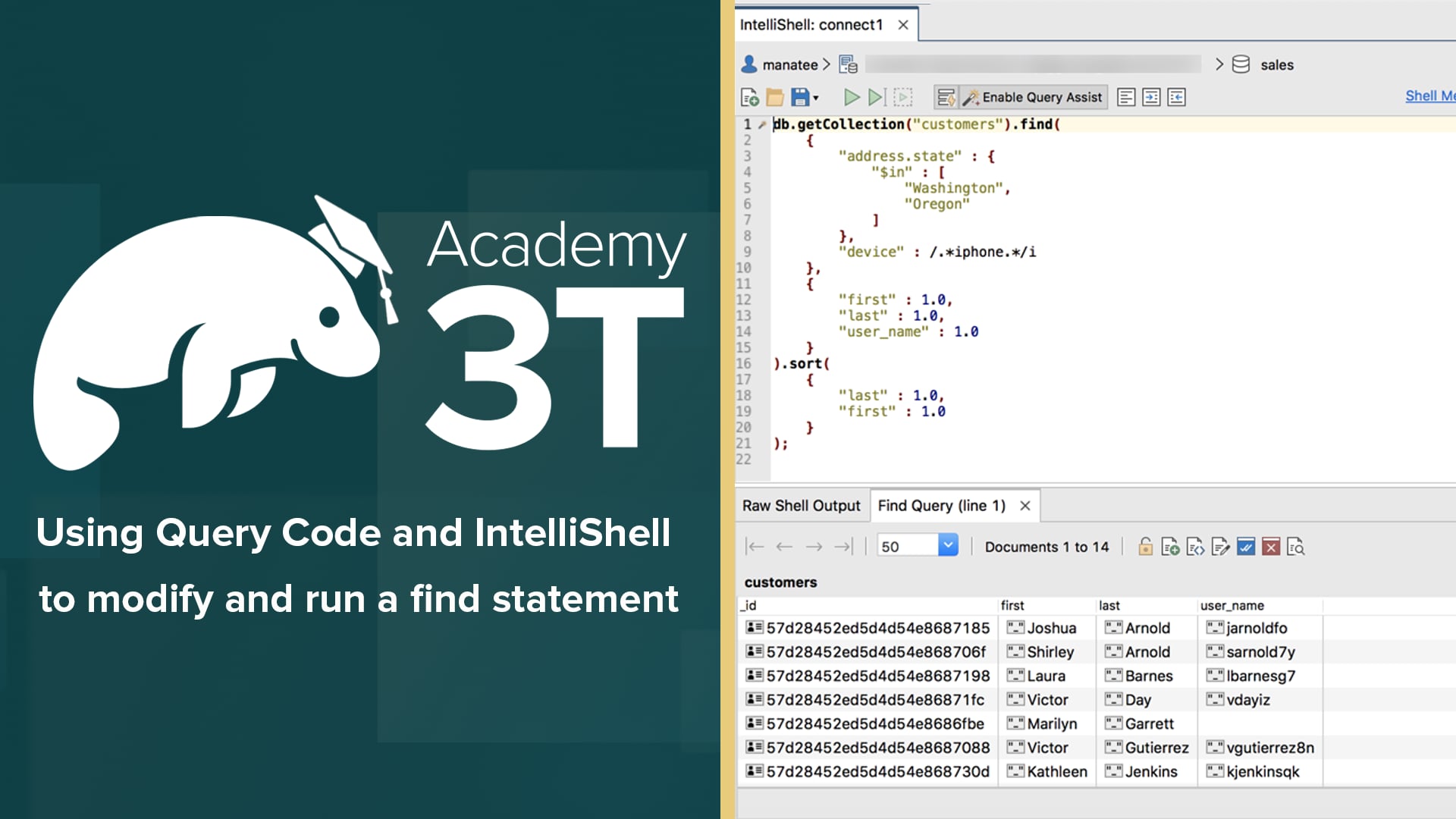Toggle the auto-completion lightning icon
This screenshot has height=819, width=1456.
click(x=946, y=97)
